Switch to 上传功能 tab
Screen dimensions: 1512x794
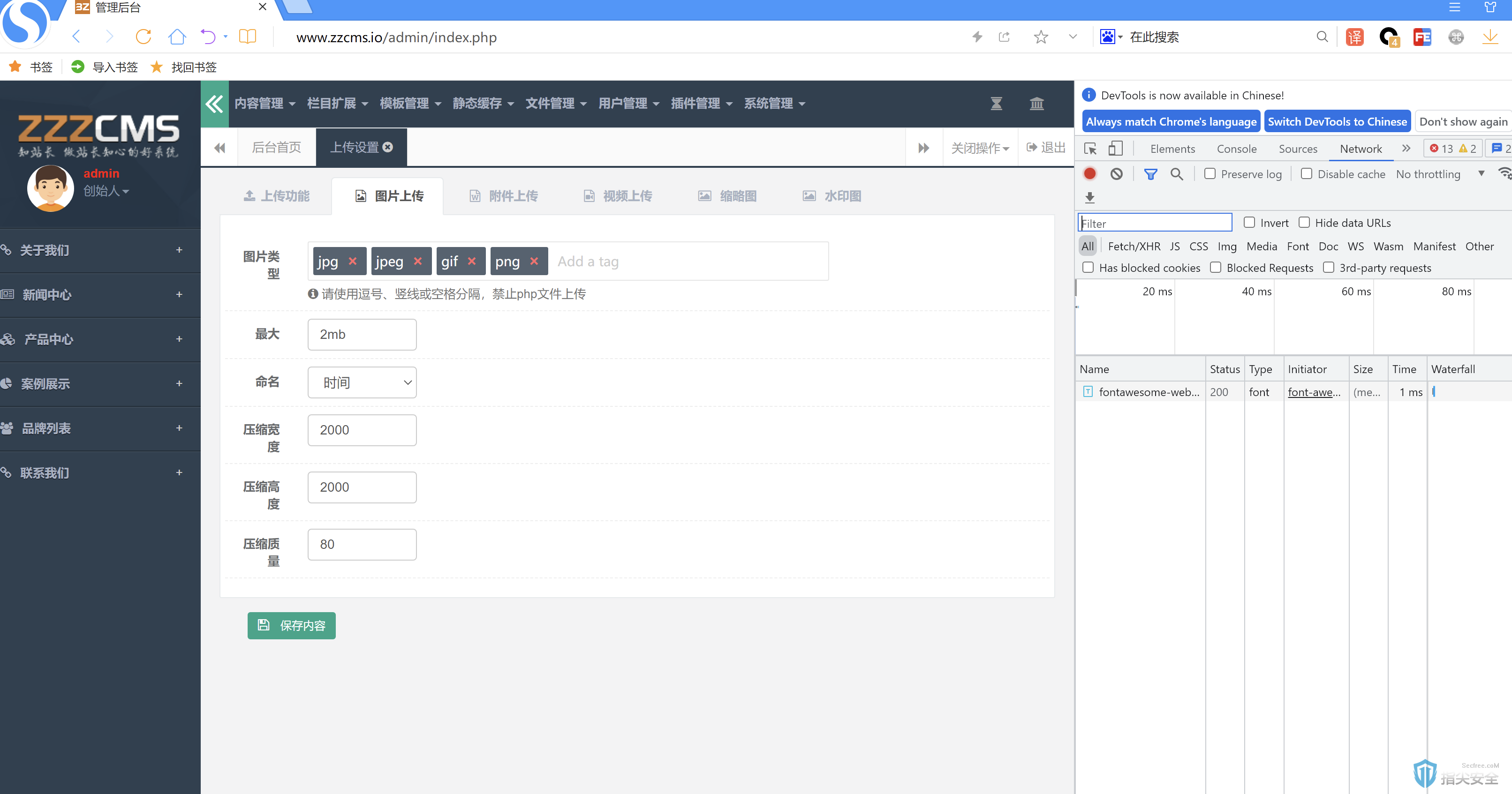pyautogui.click(x=276, y=196)
